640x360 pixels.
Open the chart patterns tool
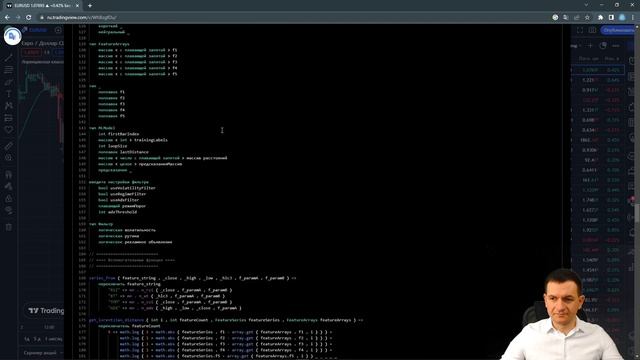tap(9, 106)
